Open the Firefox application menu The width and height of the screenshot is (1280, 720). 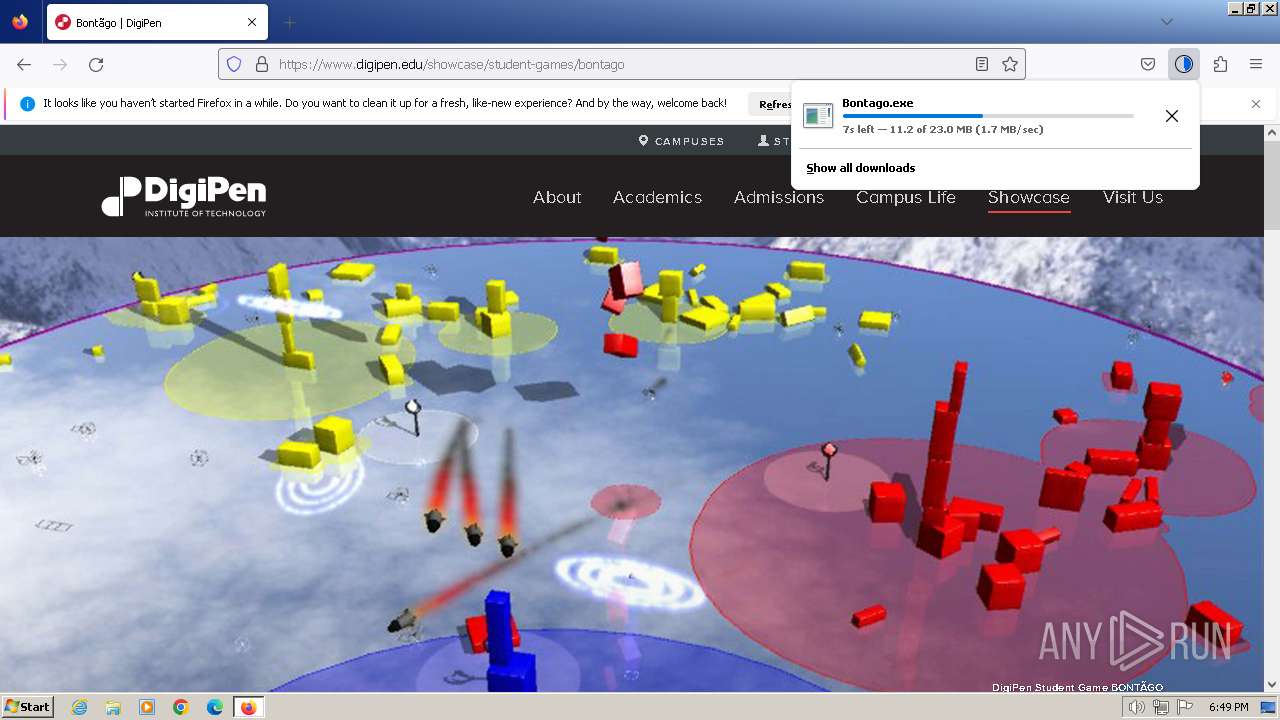1256,64
